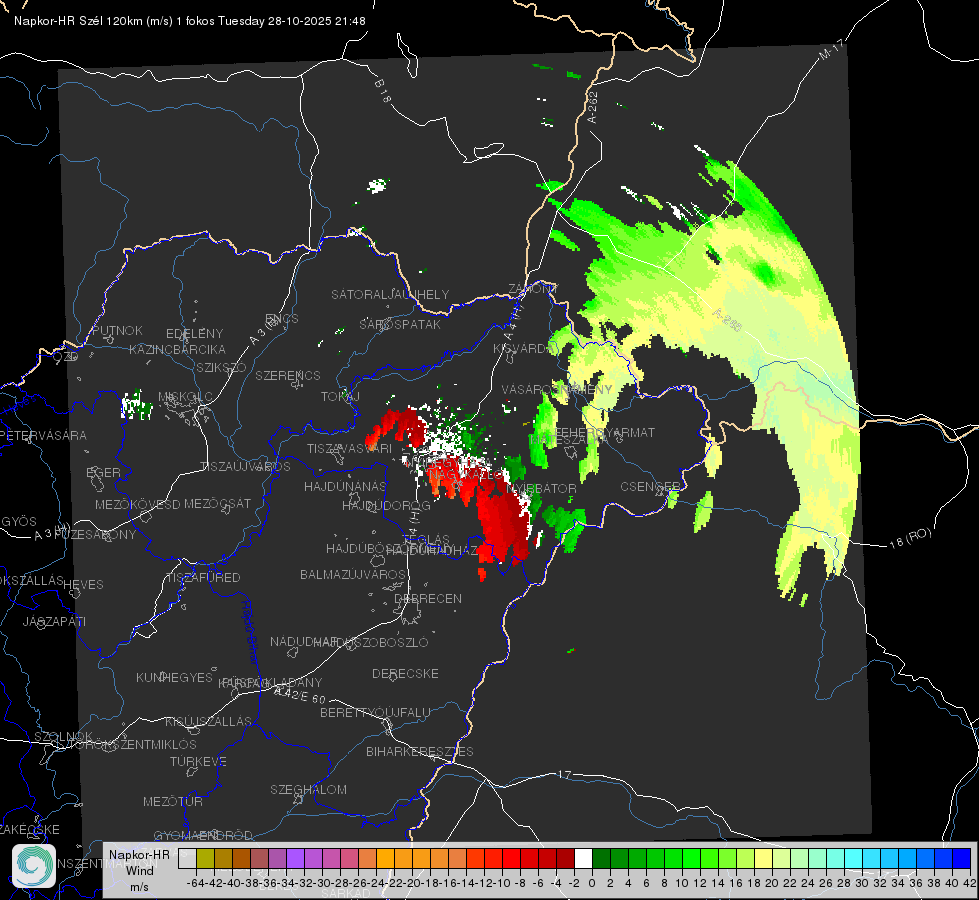979x900 pixels.
Task: Click the TISZAÚJVÁROS city label
Action: (245, 467)
